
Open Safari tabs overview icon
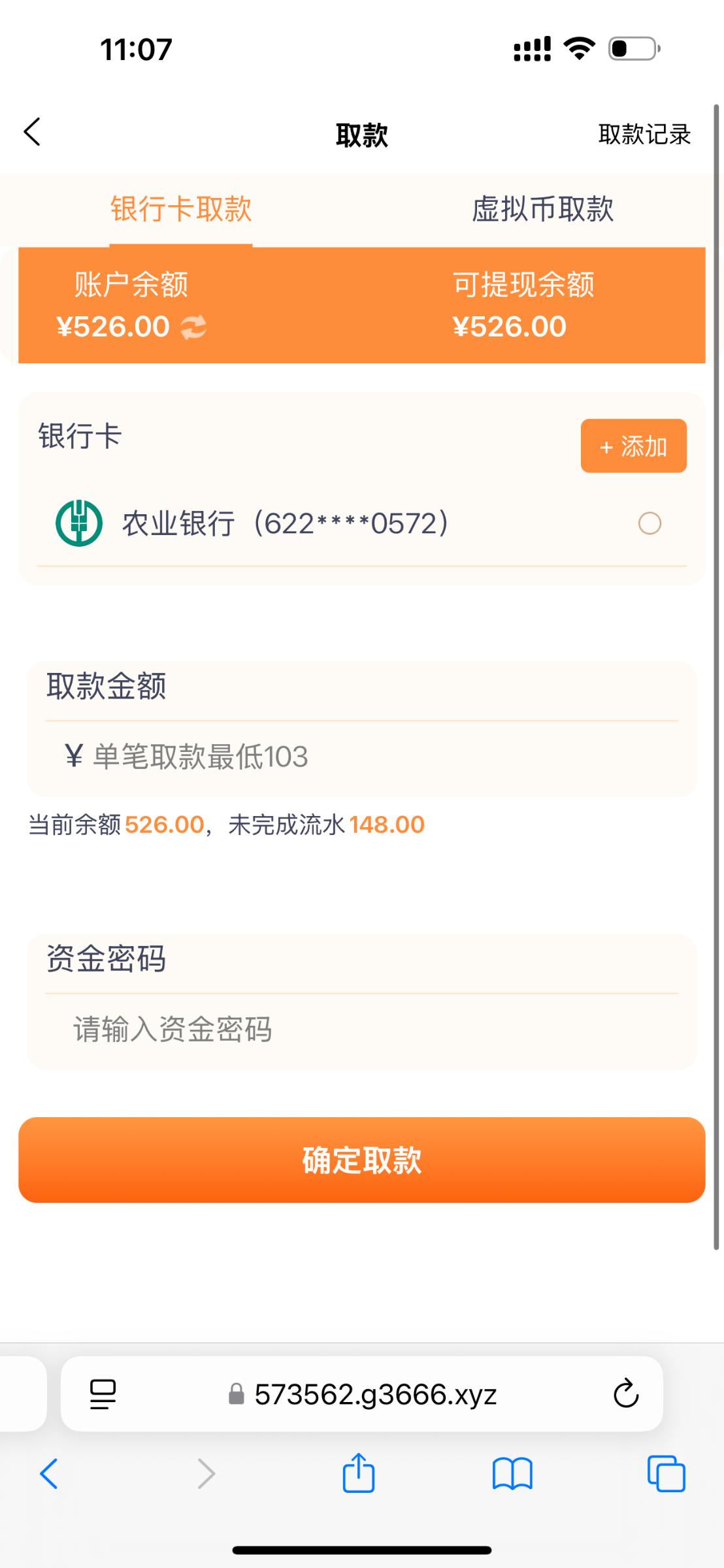coord(666,1474)
